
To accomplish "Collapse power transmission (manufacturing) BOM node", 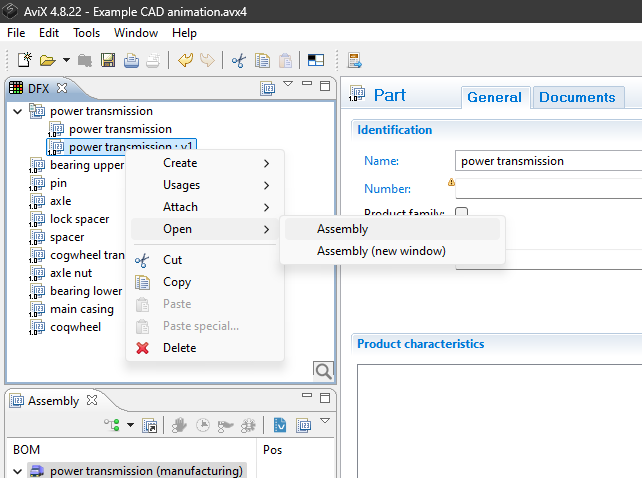I will click(x=17, y=471).
